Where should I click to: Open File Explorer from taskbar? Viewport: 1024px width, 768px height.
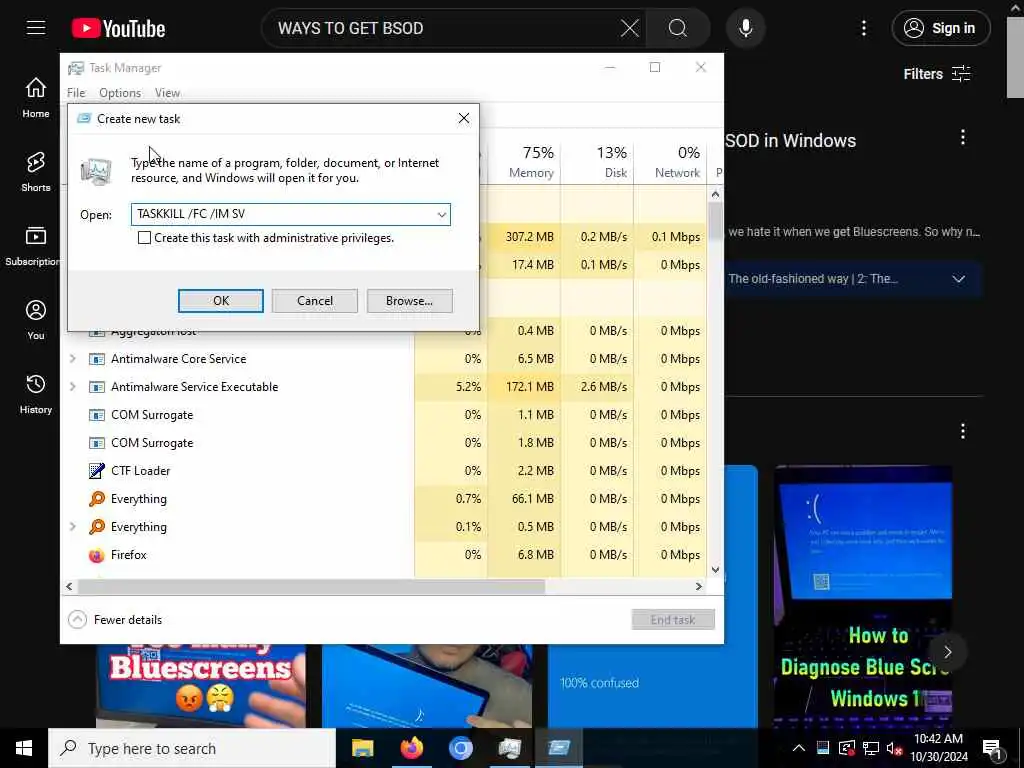(362, 748)
